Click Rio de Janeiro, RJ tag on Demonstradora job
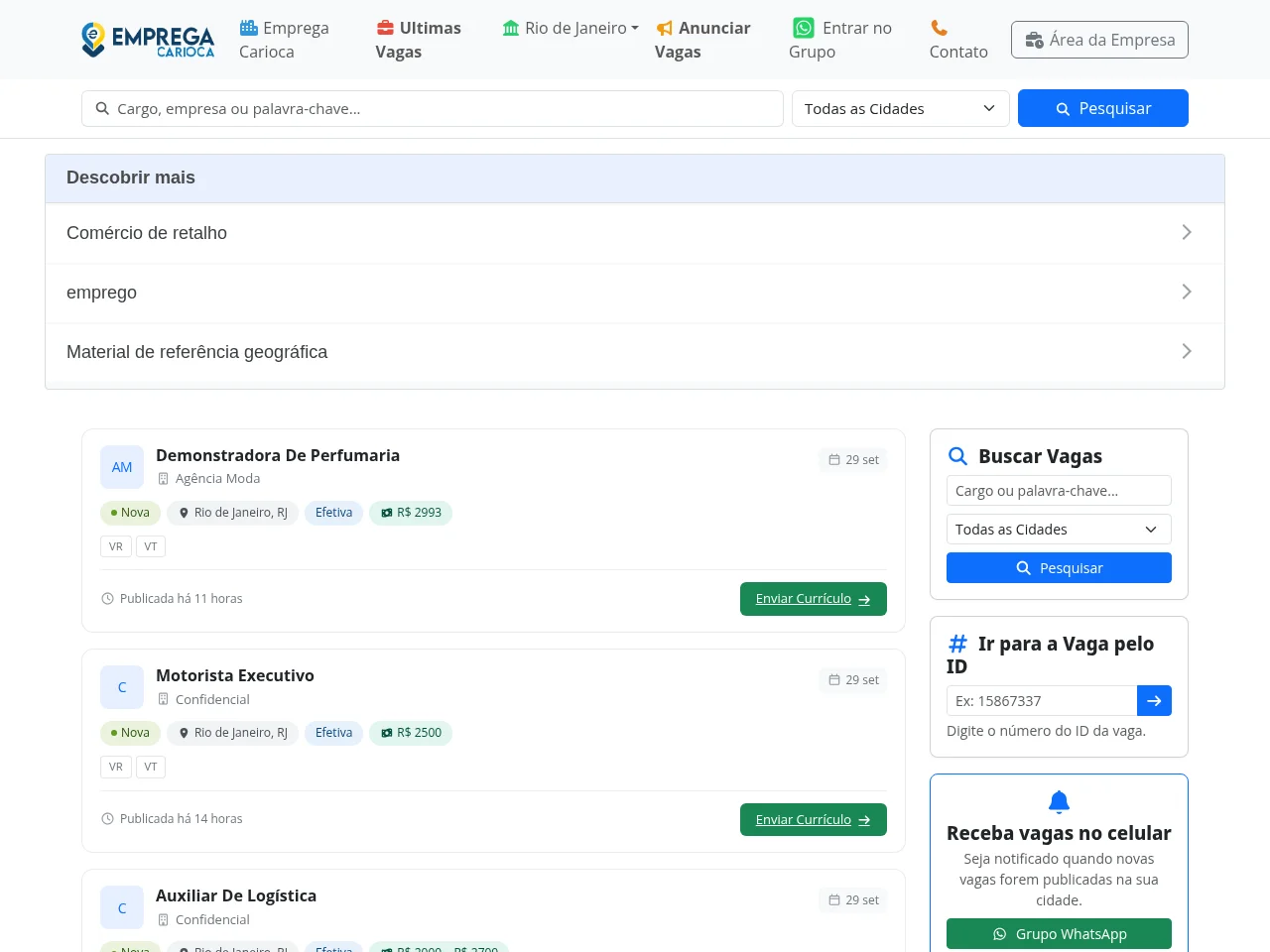Image resolution: width=1270 pixels, height=952 pixels. 232,513
